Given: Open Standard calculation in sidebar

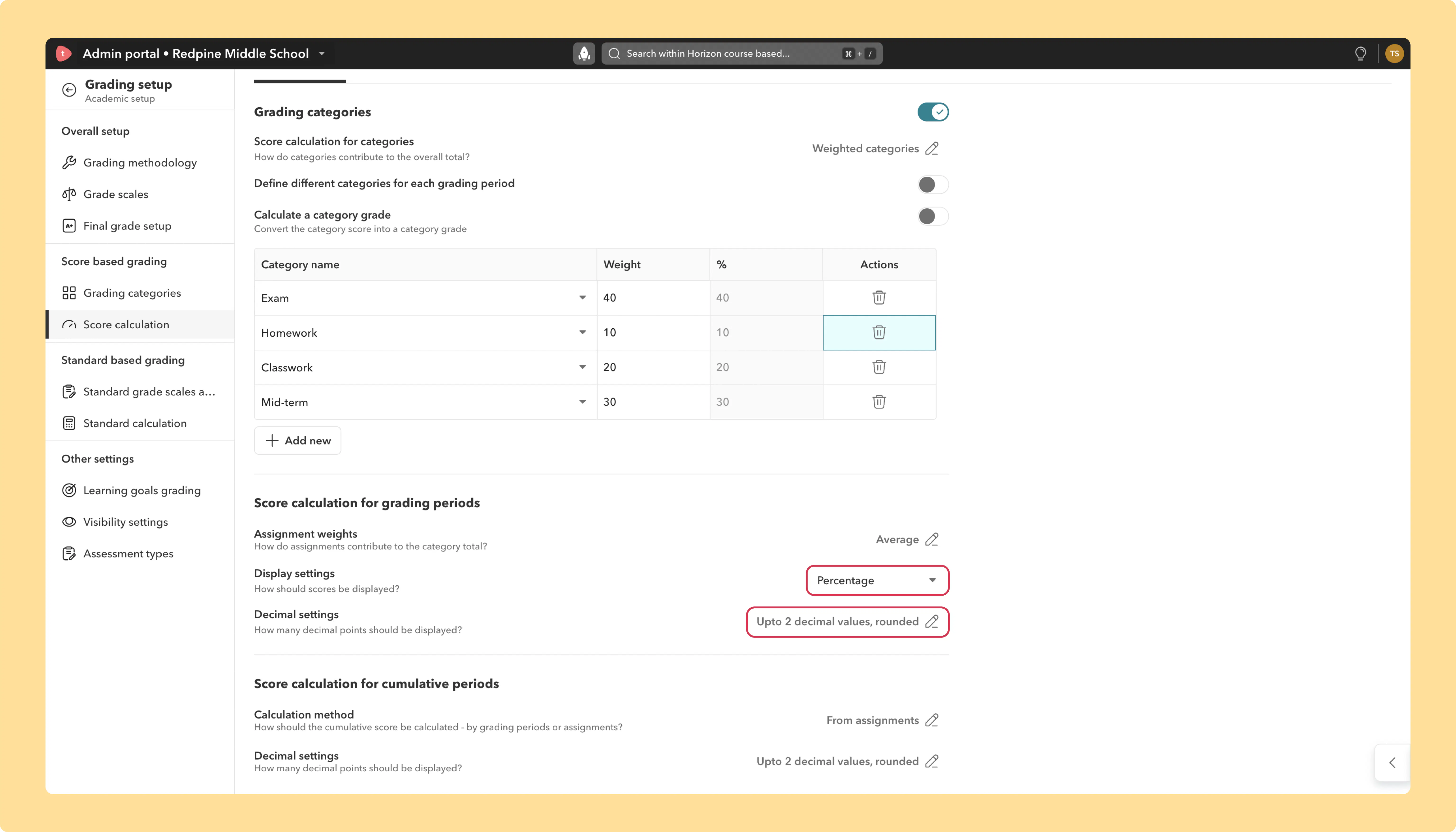Looking at the screenshot, I should 140,423.
